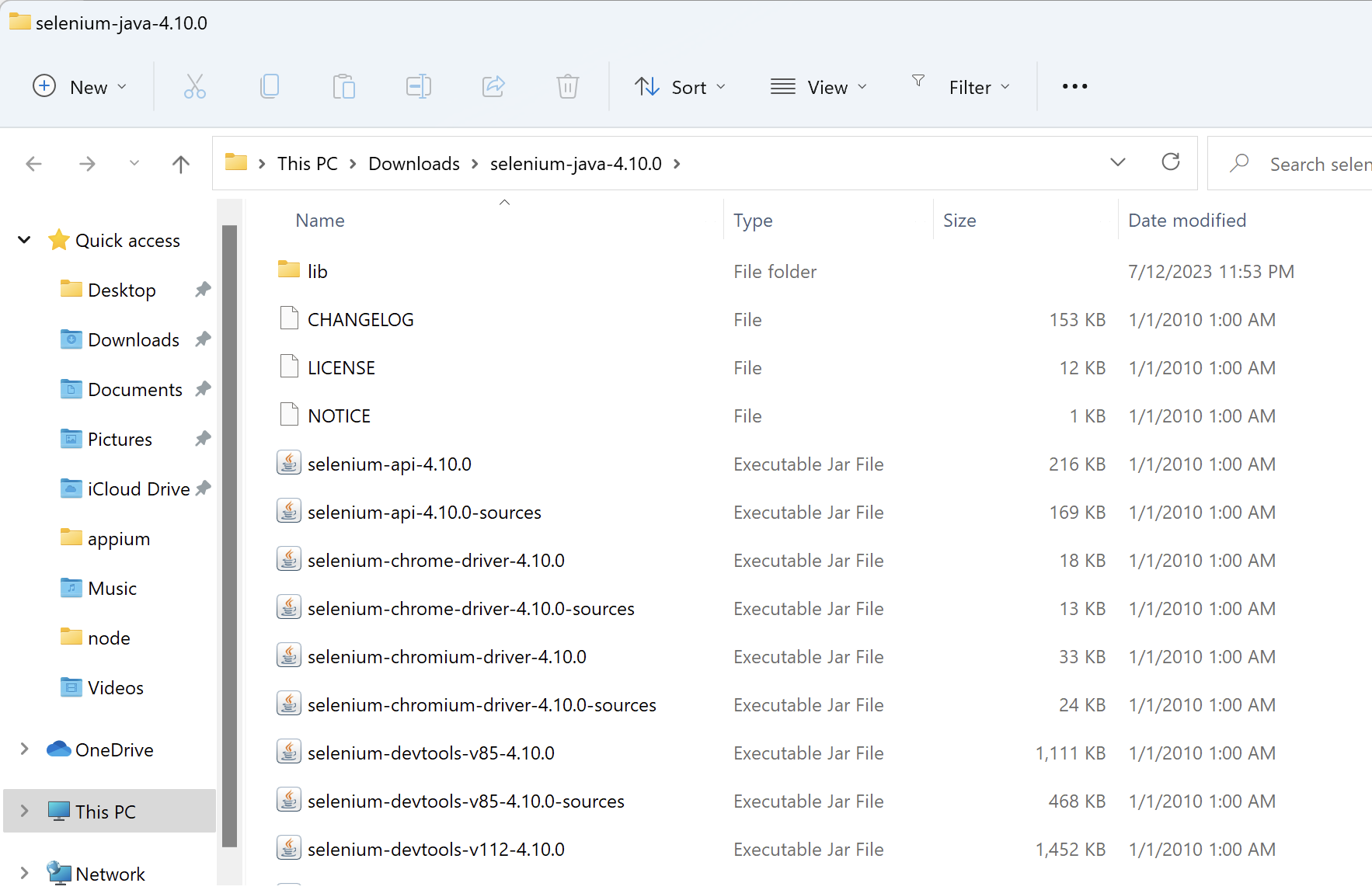Viewport: 1372px width, 890px height.
Task: Expand the This PC tree node
Action: 24,811
